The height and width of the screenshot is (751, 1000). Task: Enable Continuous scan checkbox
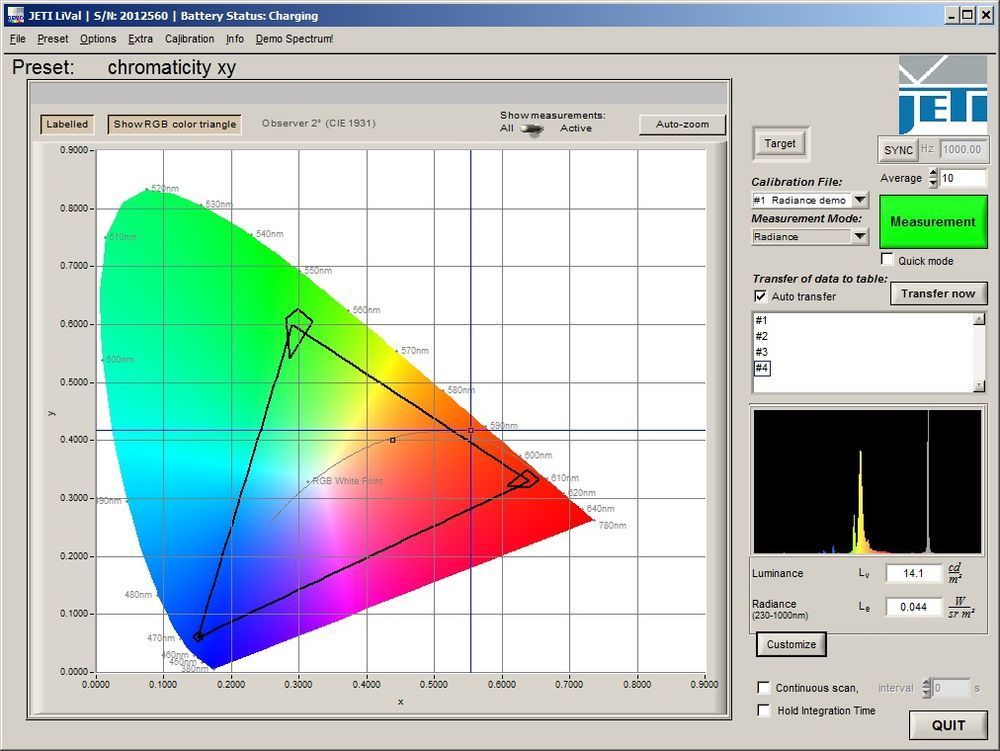764,688
